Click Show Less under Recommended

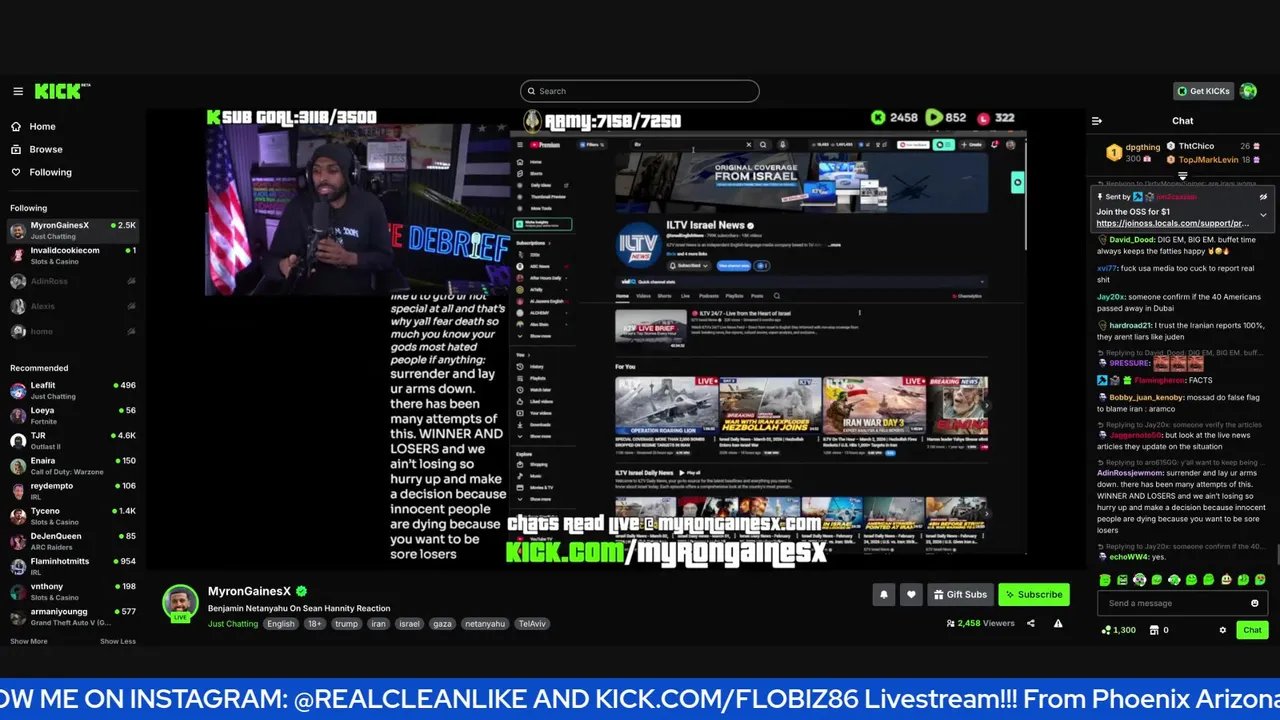[x=118, y=641]
